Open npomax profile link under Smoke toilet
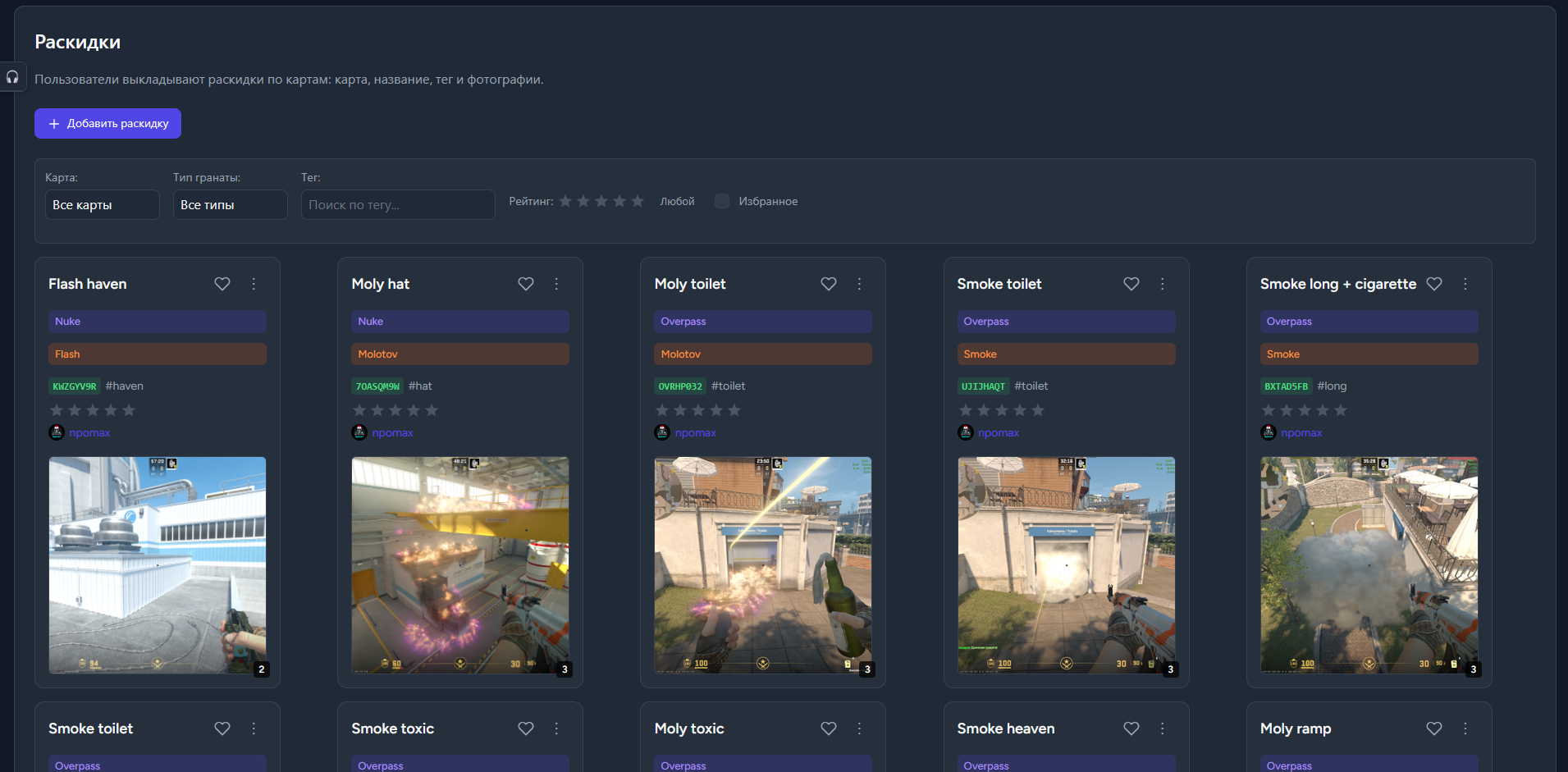1568x772 pixels. coord(999,433)
